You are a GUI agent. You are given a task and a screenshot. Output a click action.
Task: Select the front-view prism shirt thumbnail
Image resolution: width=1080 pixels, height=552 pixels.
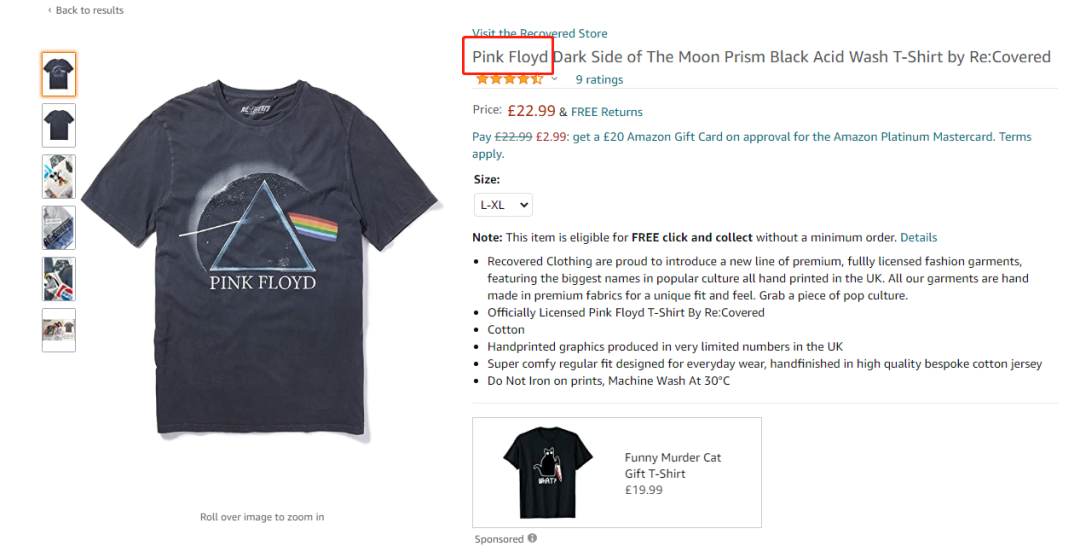59,75
